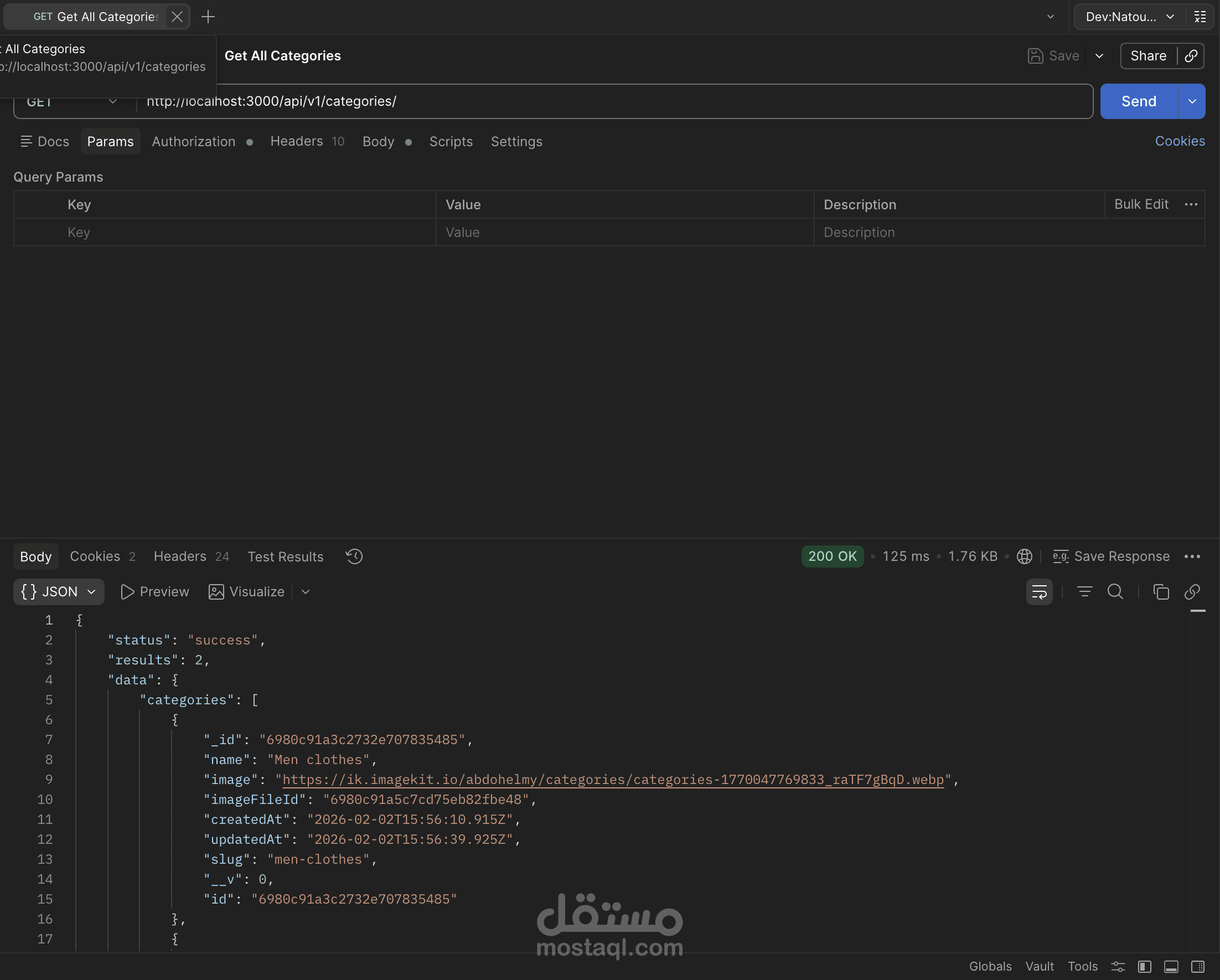1220x980 pixels.
Task: Click the response minimap scrollbar
Action: pyautogui.click(x=1197, y=611)
